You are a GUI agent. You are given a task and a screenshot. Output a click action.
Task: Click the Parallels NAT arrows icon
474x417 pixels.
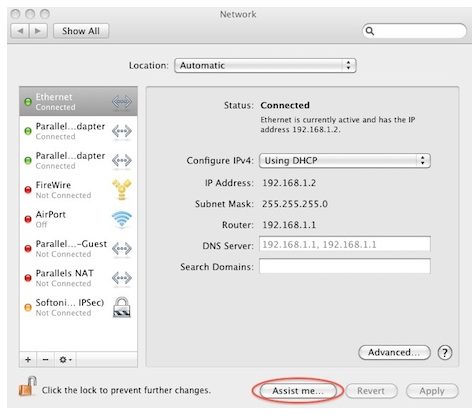[122, 278]
